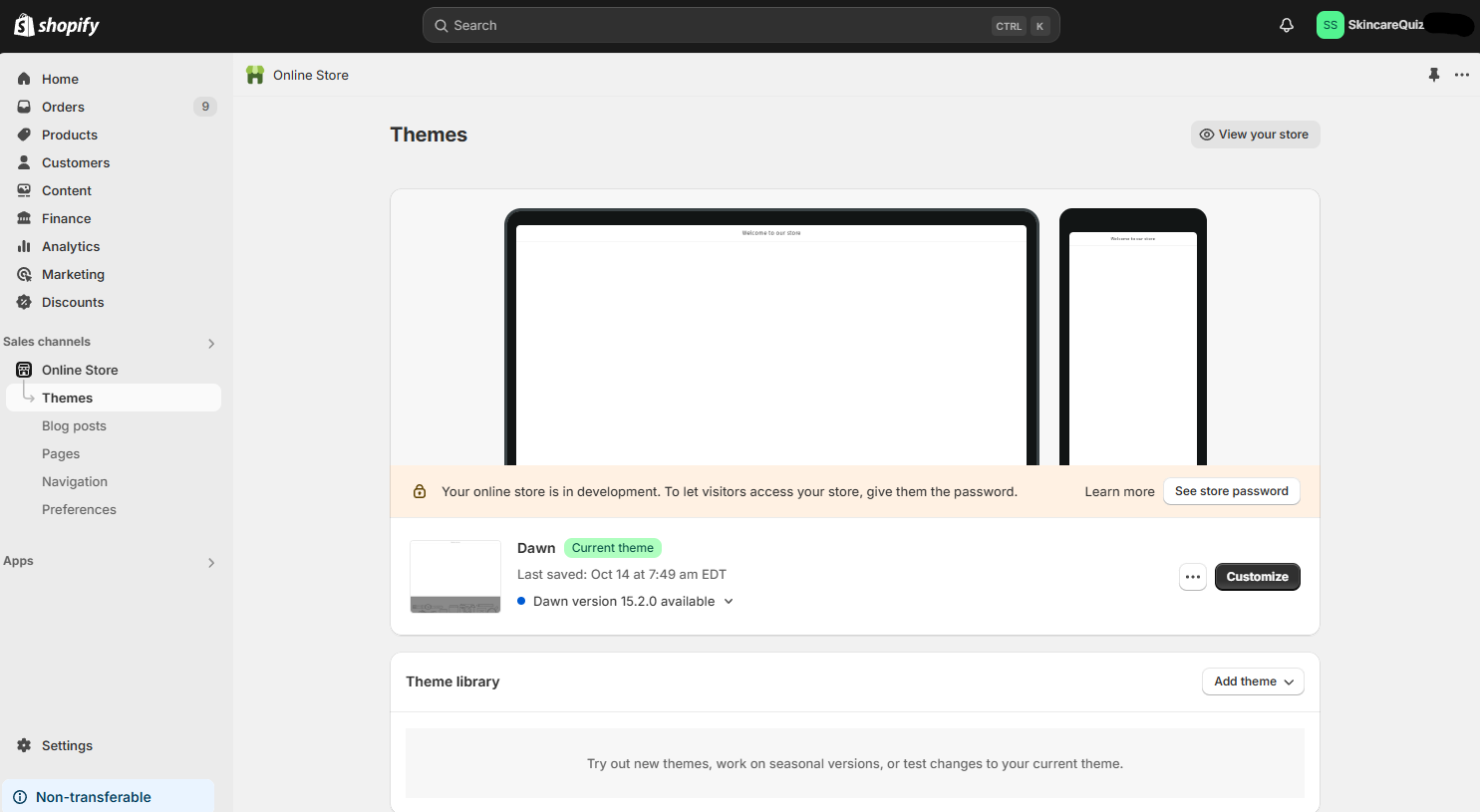Click the Dawn theme thumbnail
This screenshot has width=1480, height=812.
pyautogui.click(x=455, y=577)
